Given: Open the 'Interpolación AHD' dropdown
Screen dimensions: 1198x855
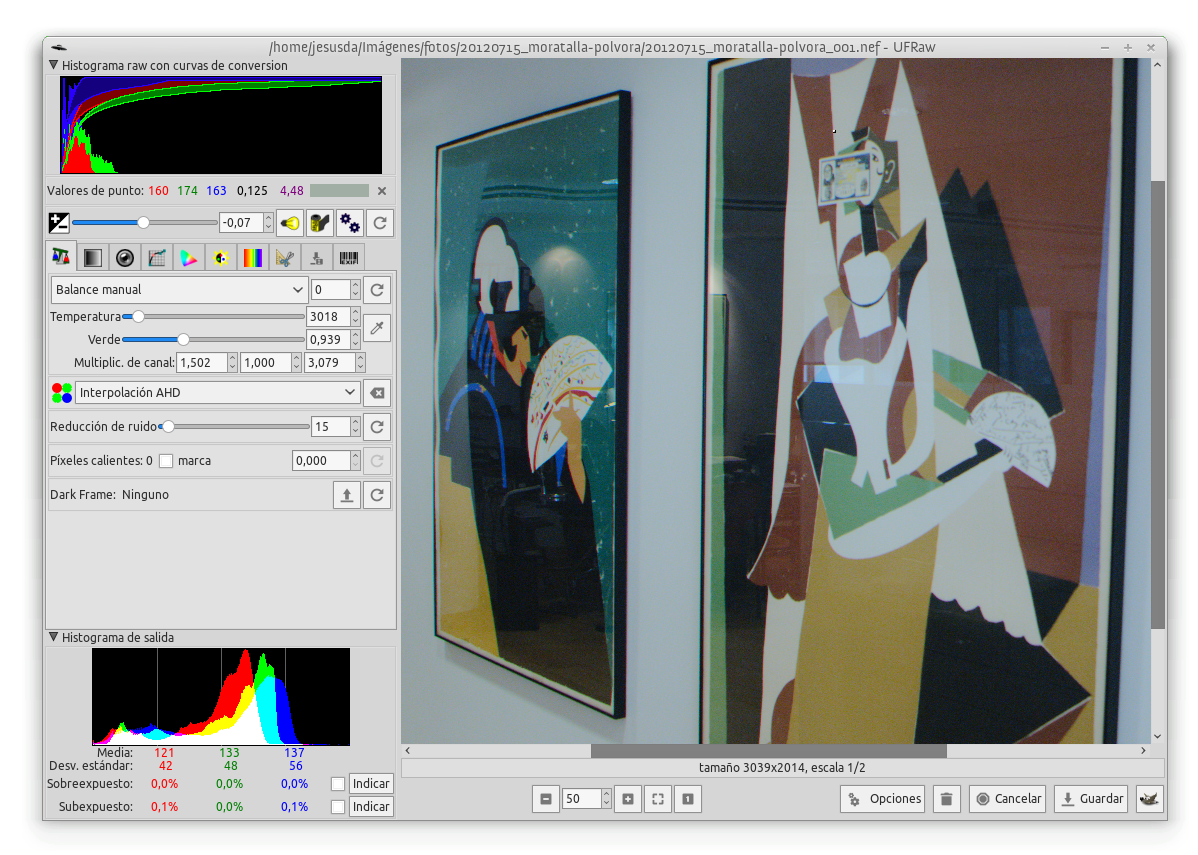Looking at the screenshot, I should click(x=218, y=393).
